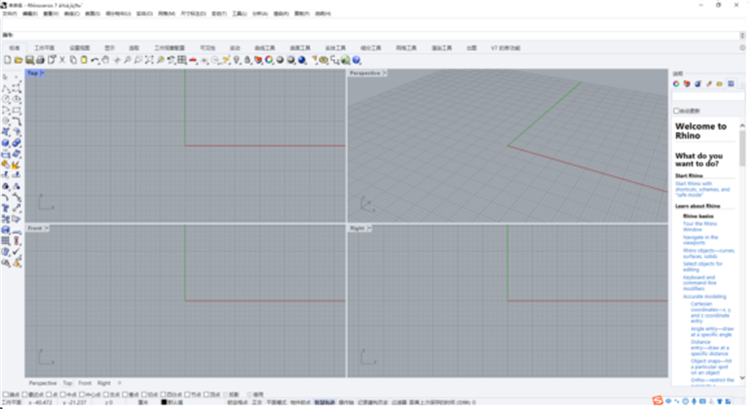Open the Select objects for editing link
The height and width of the screenshot is (409, 750).
702,266
